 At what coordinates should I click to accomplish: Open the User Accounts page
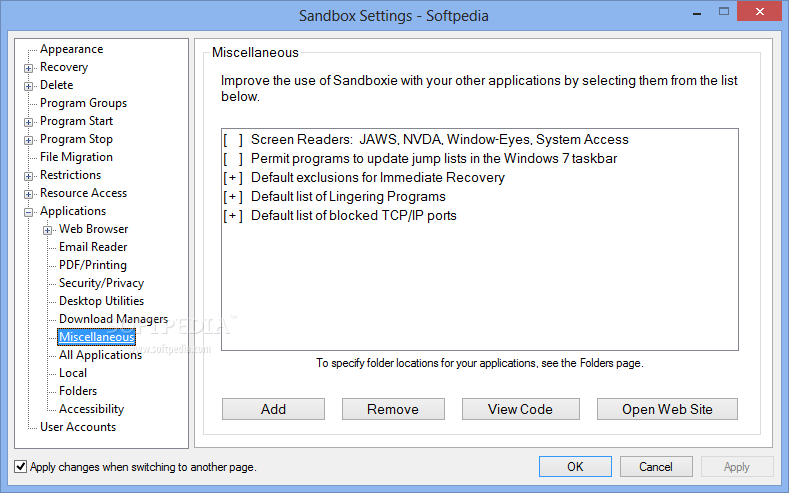click(x=78, y=427)
